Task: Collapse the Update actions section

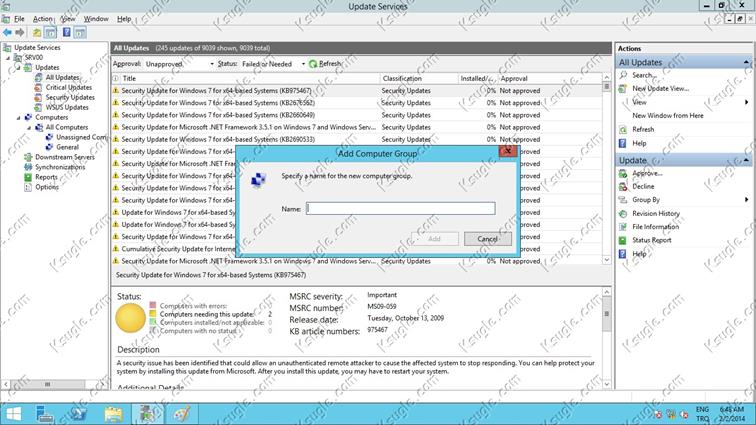Action: pyautogui.click(x=746, y=160)
